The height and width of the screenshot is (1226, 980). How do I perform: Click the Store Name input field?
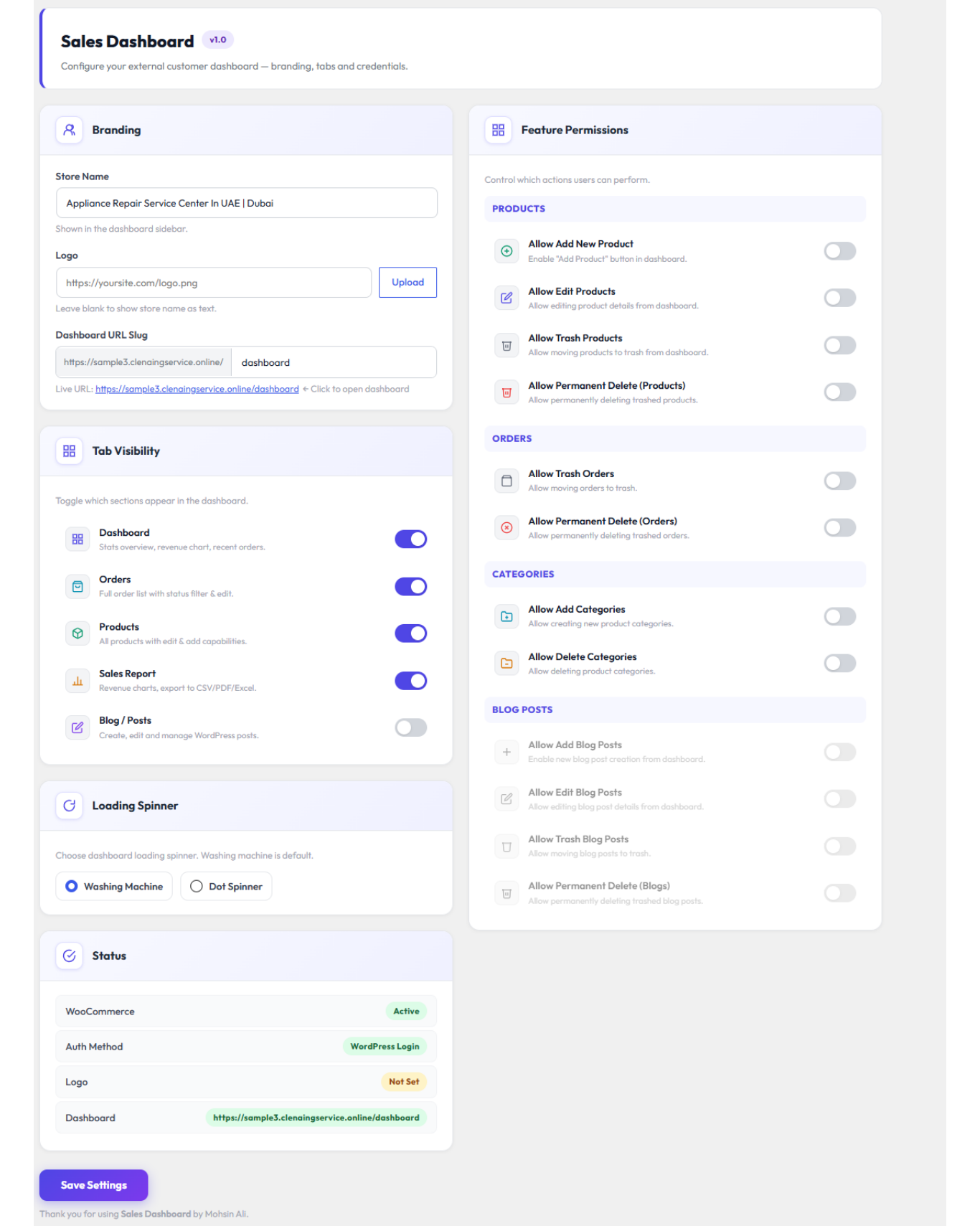point(247,203)
